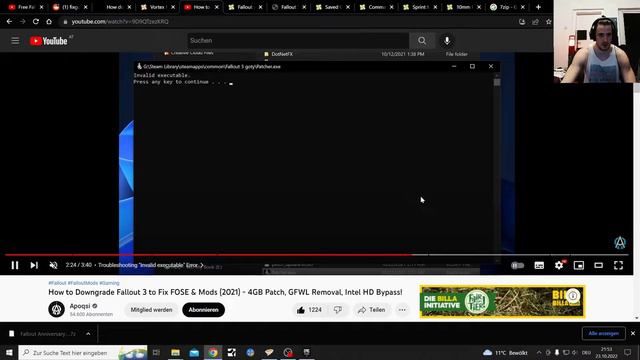Toggle the autoplay switch
The image size is (640, 360).
(518, 265)
